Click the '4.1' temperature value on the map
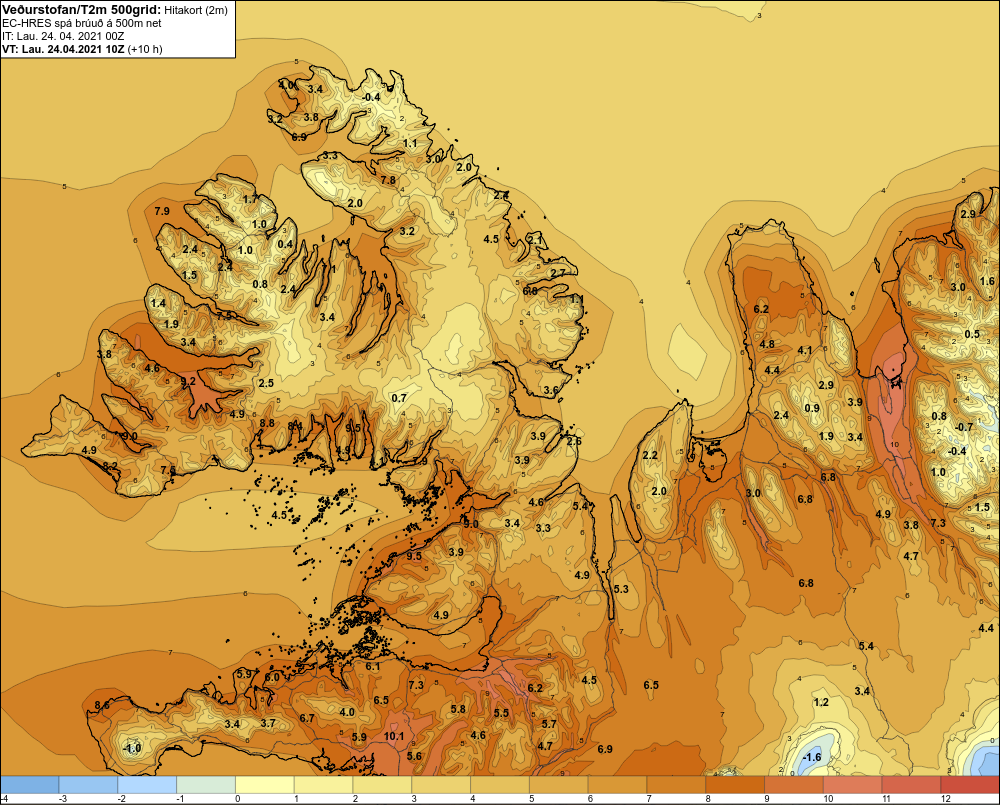The width and height of the screenshot is (1000, 805). click(x=805, y=350)
